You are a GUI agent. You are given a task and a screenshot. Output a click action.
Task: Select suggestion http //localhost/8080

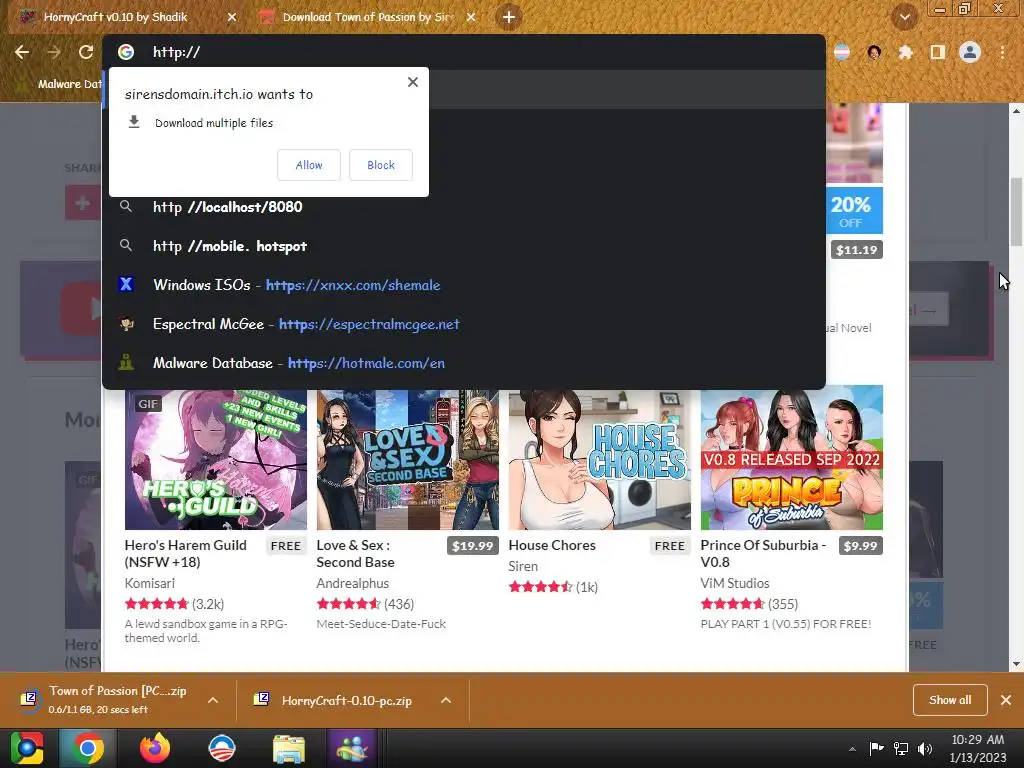click(464, 207)
